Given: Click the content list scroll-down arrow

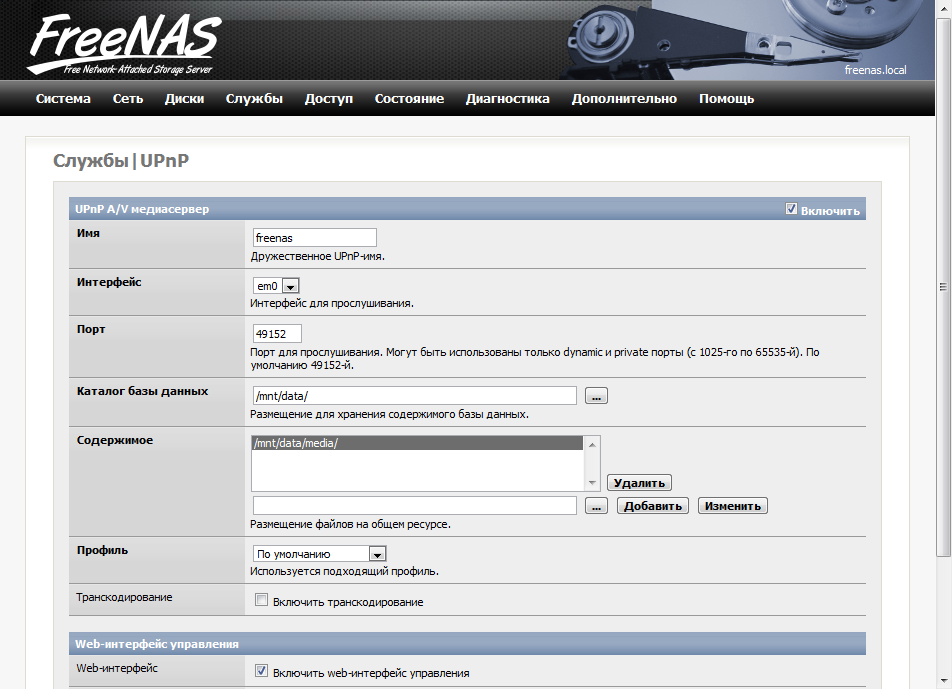Looking at the screenshot, I should coord(592,483).
